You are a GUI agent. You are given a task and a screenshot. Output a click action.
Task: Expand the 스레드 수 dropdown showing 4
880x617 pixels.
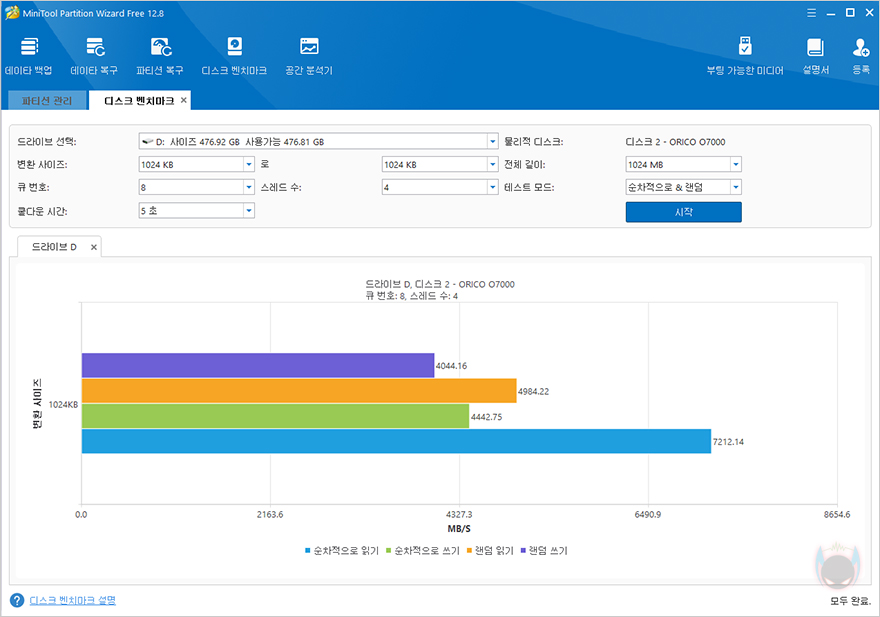click(493, 188)
